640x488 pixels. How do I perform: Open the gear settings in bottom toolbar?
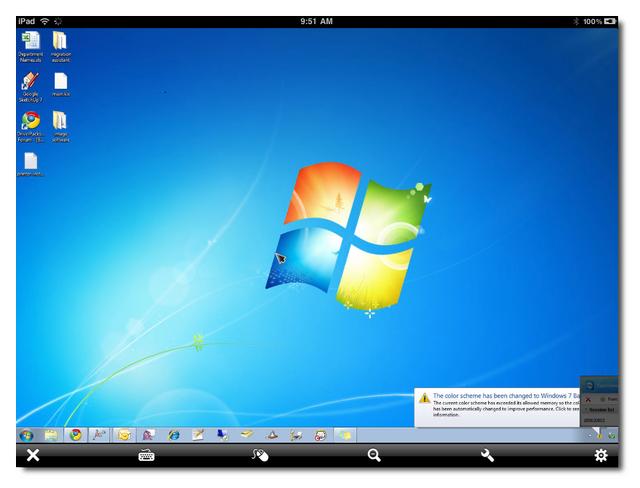click(601, 455)
